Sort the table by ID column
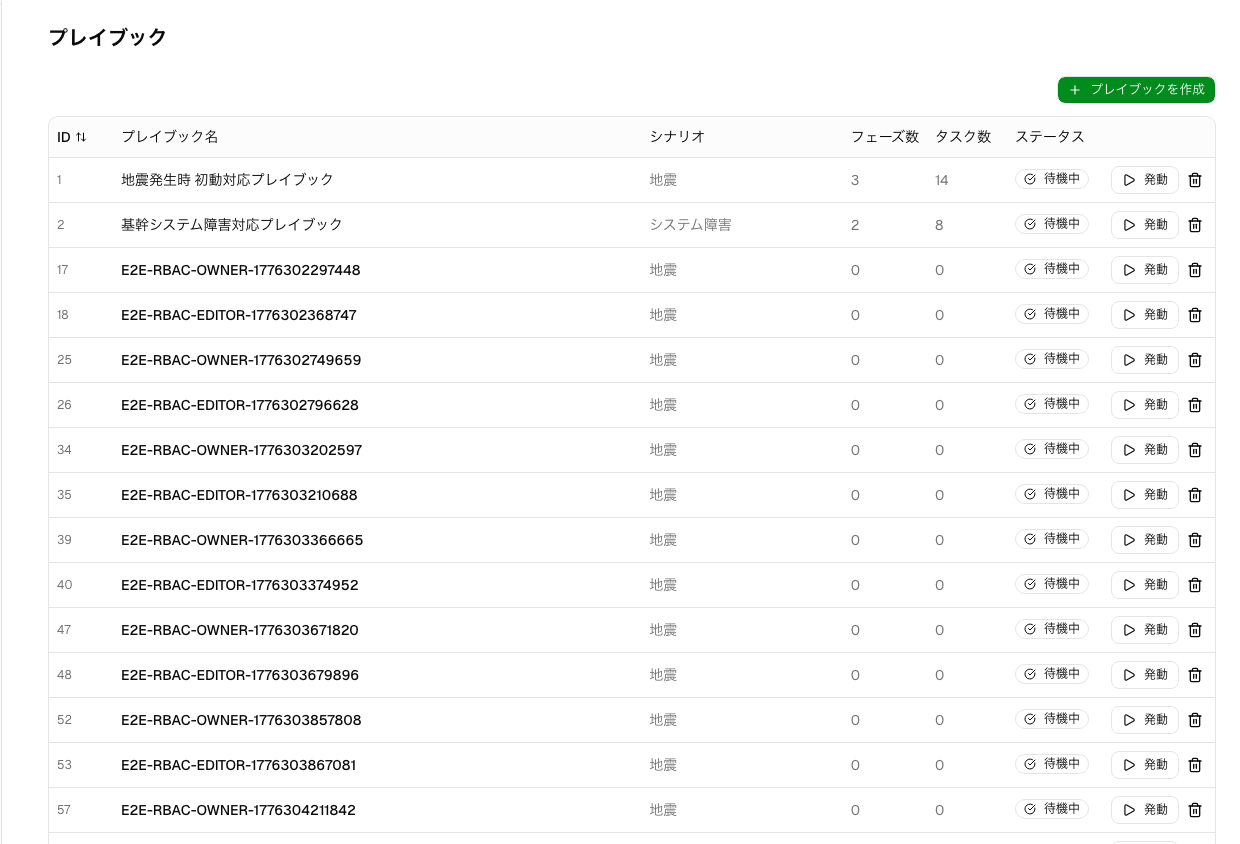 72,137
